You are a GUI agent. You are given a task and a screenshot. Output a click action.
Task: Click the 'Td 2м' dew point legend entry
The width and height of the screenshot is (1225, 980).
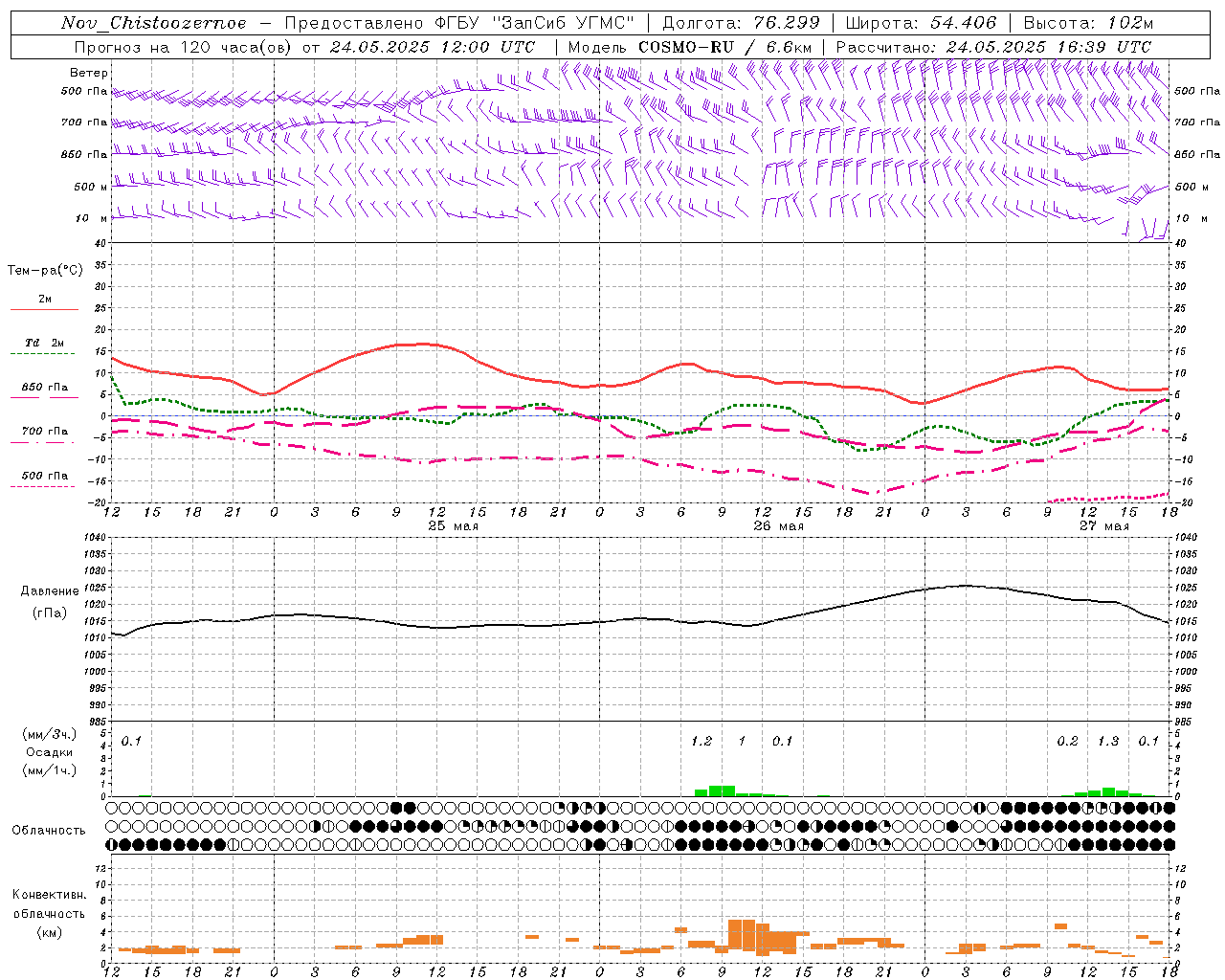pyautogui.click(x=44, y=343)
